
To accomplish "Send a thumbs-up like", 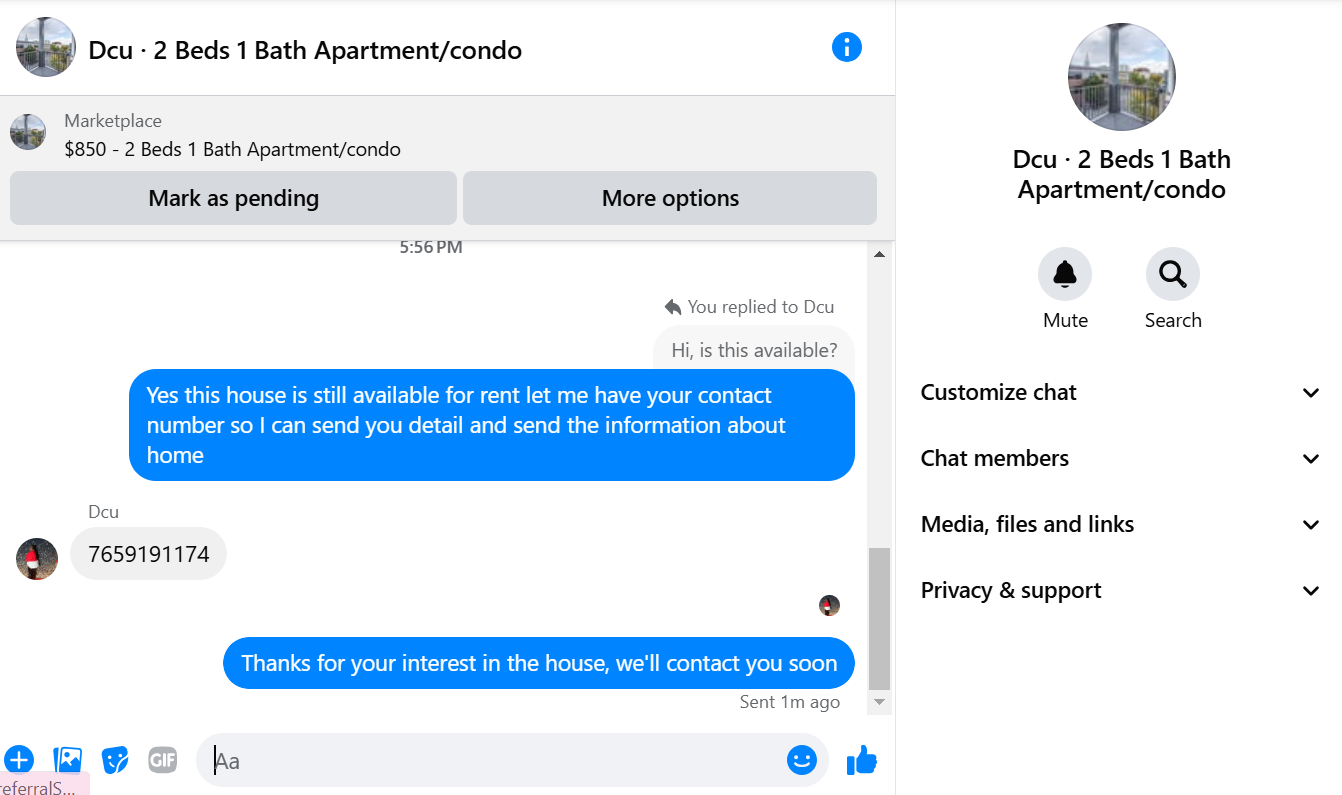I will pos(861,761).
